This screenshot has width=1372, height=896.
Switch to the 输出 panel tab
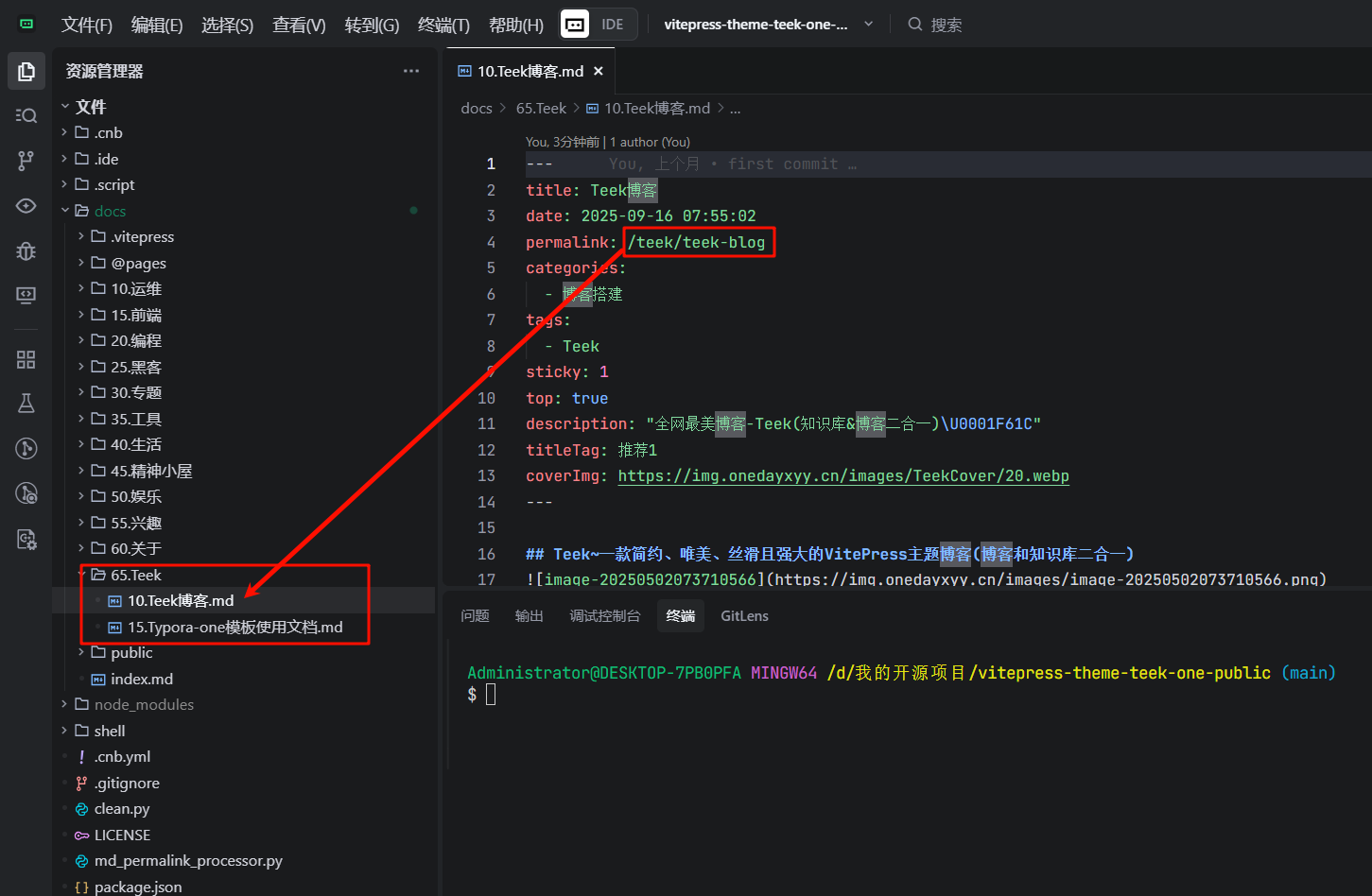pos(529,615)
